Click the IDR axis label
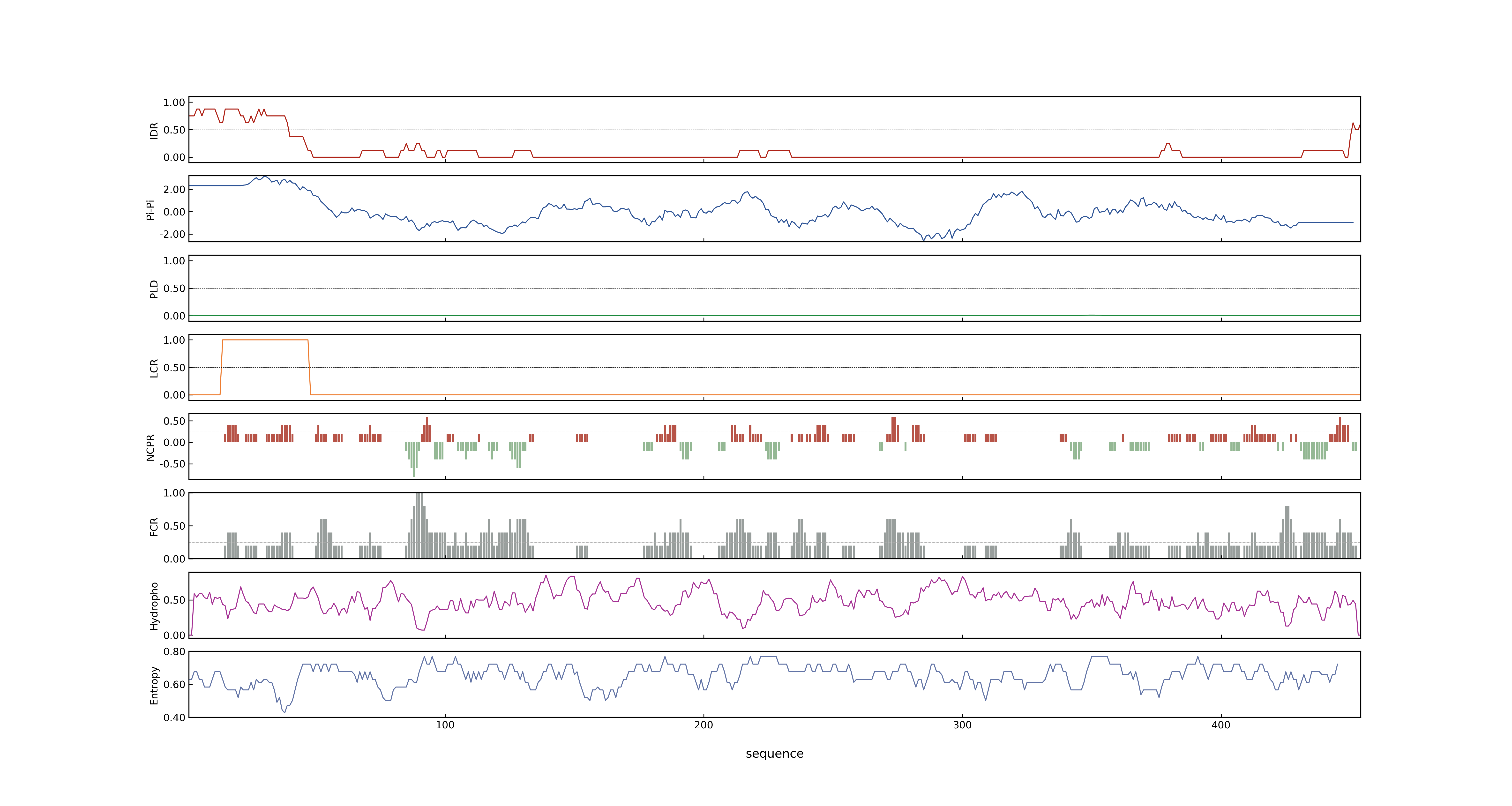 click(154, 130)
